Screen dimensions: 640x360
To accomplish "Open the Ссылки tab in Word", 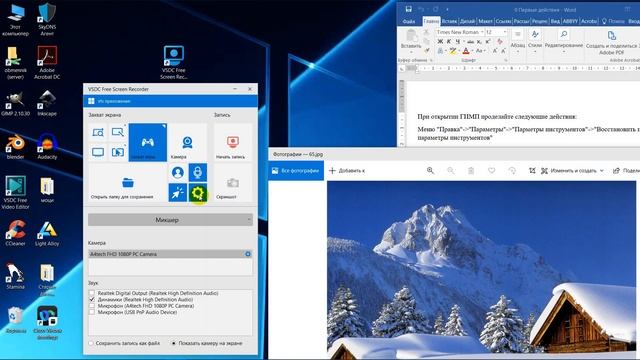I will (x=503, y=21).
